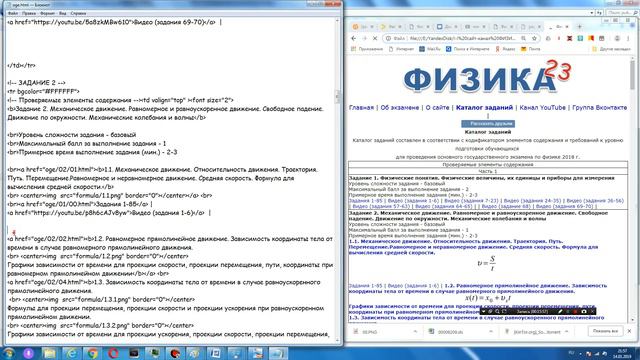The image size is (640, 360).
Task: Expand options for the torrent download
Action: [567, 332]
